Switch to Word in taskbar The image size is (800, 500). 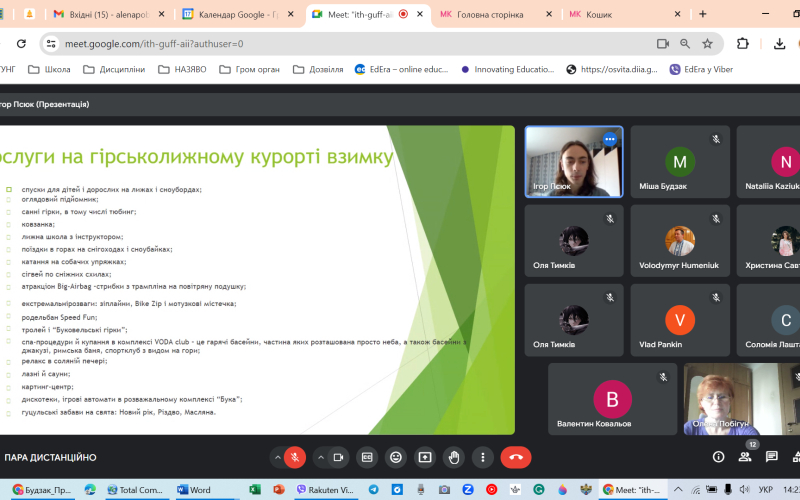click(x=194, y=490)
